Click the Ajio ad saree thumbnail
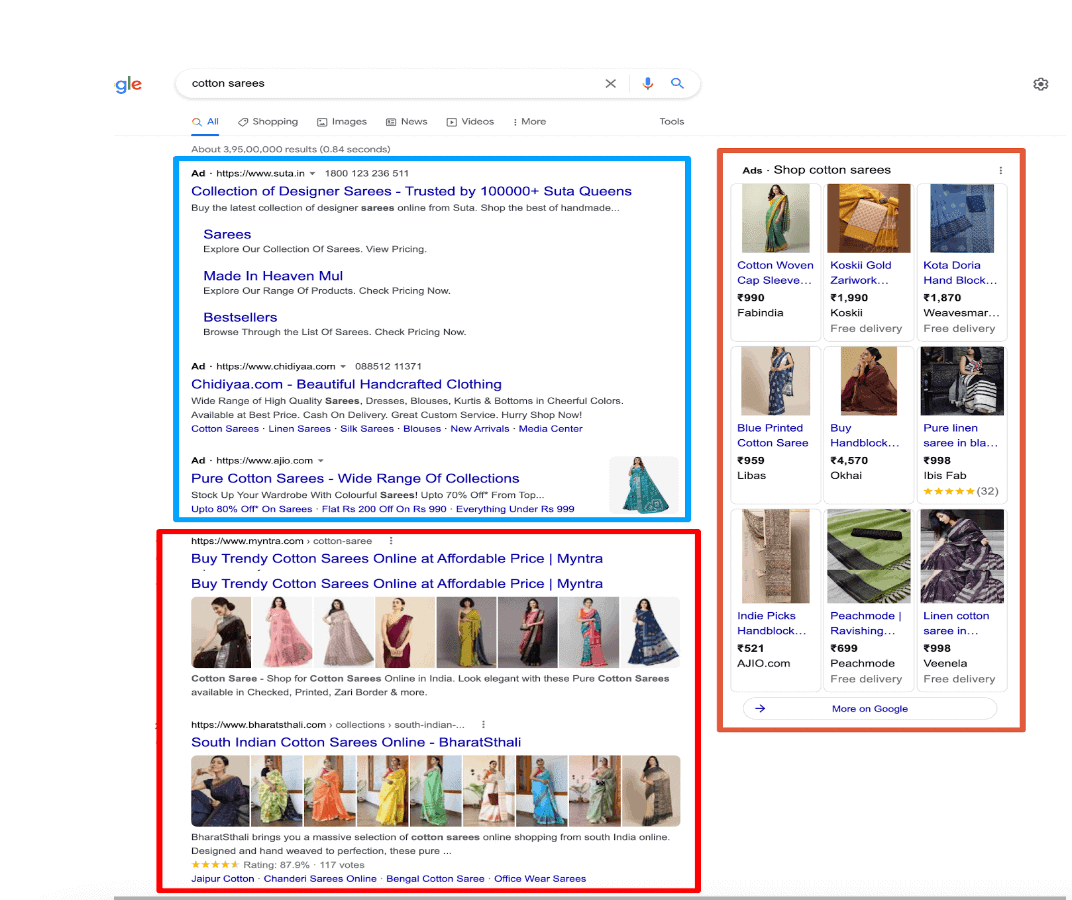Image resolution: width=1072 pixels, height=900 pixels. pos(644,486)
